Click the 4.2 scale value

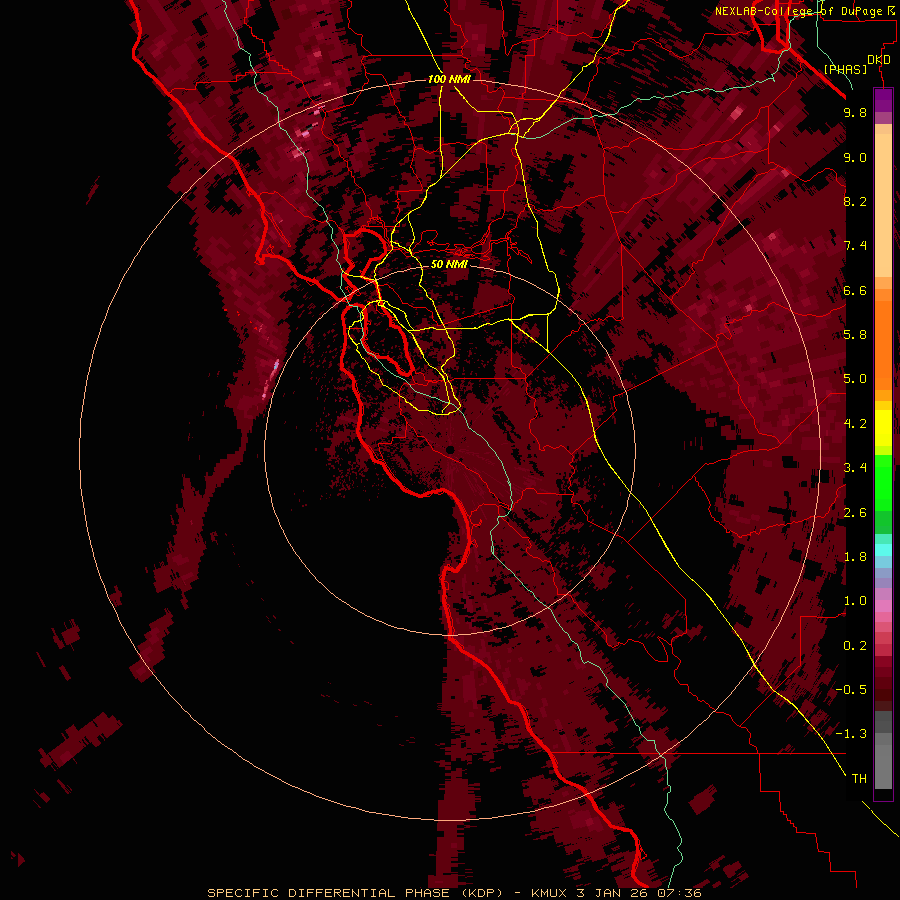coord(855,424)
